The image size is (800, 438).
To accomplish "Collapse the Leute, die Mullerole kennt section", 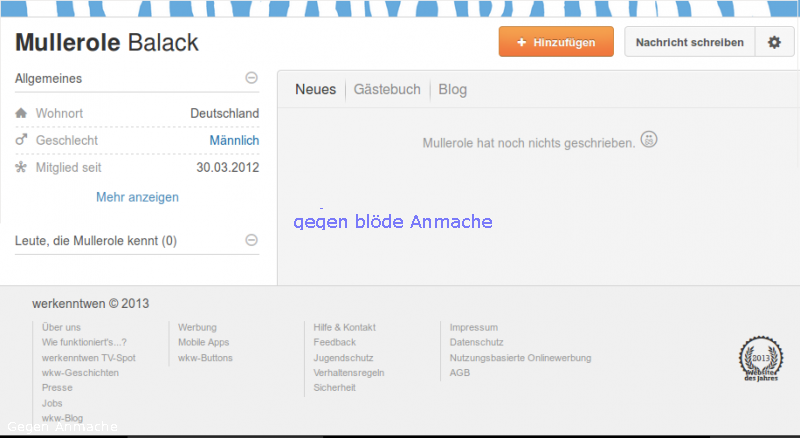I will tap(251, 240).
